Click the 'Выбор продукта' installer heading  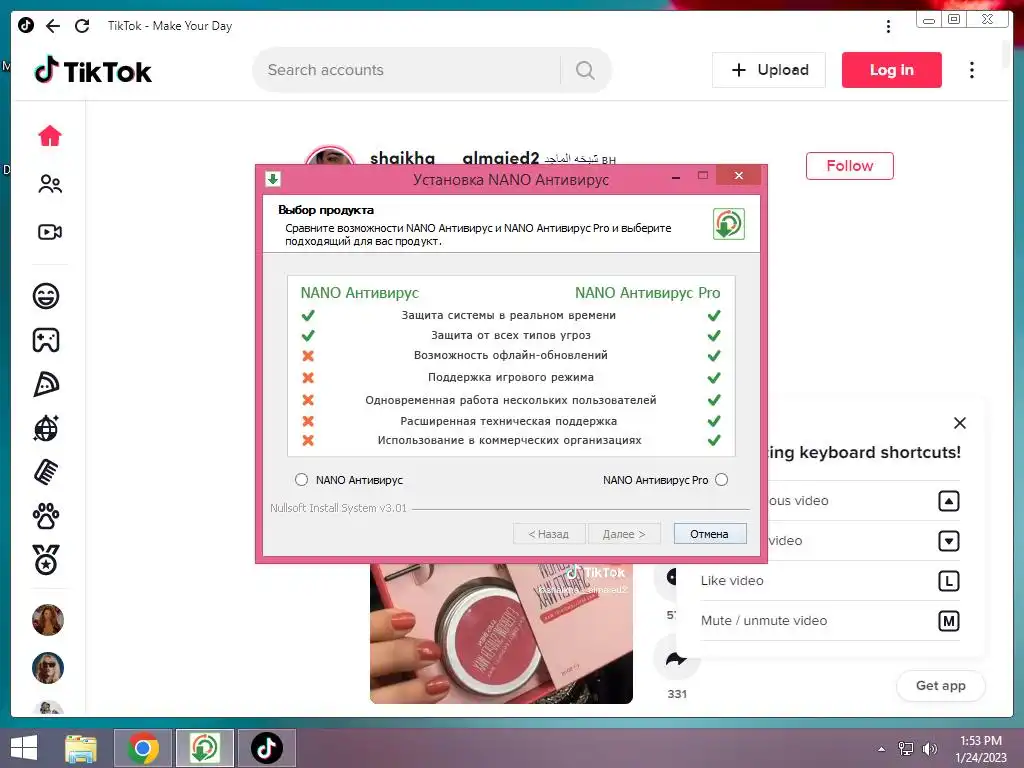326,210
